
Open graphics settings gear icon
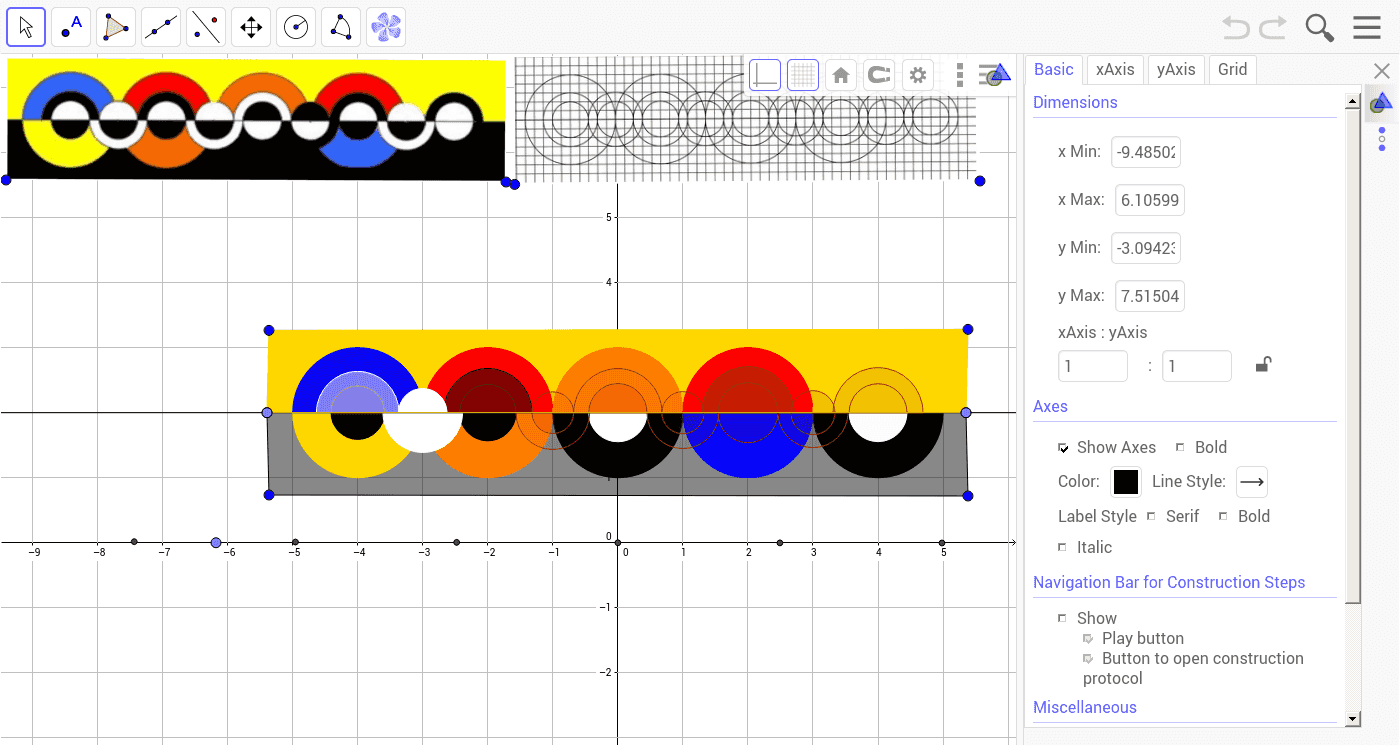pos(918,75)
